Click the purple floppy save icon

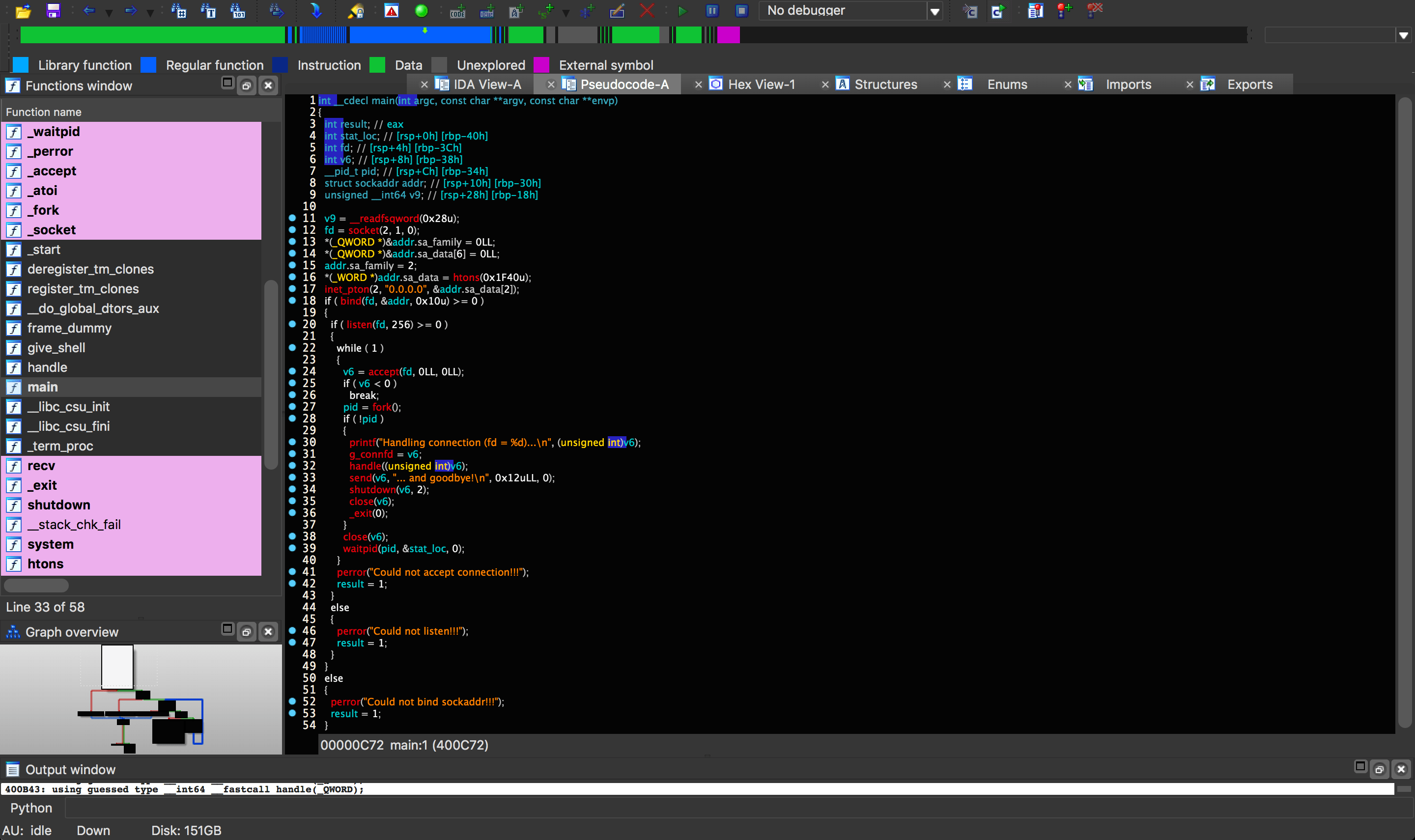point(53,10)
